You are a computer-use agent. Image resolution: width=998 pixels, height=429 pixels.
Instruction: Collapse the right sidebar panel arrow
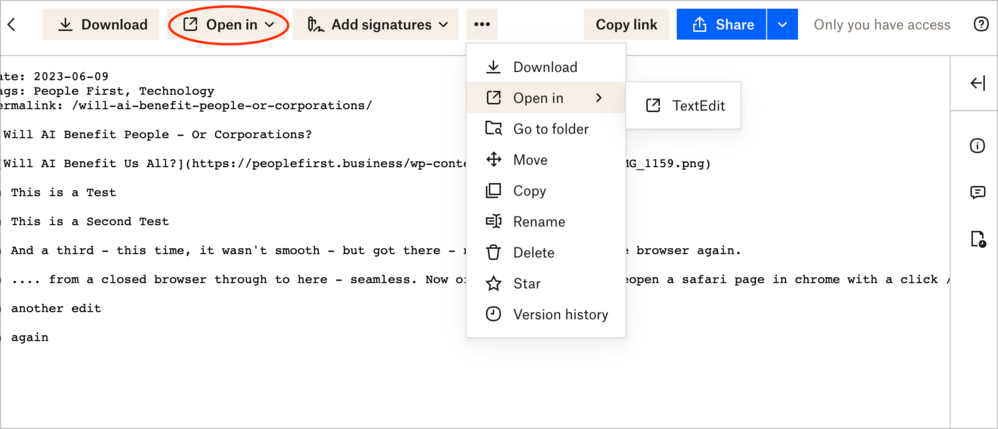tap(978, 83)
